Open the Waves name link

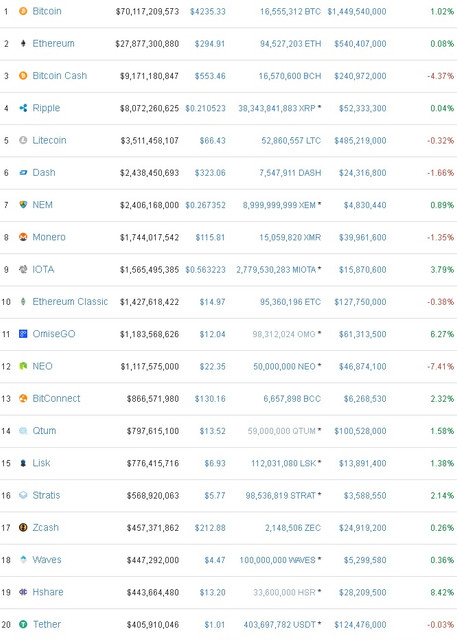(x=47, y=559)
